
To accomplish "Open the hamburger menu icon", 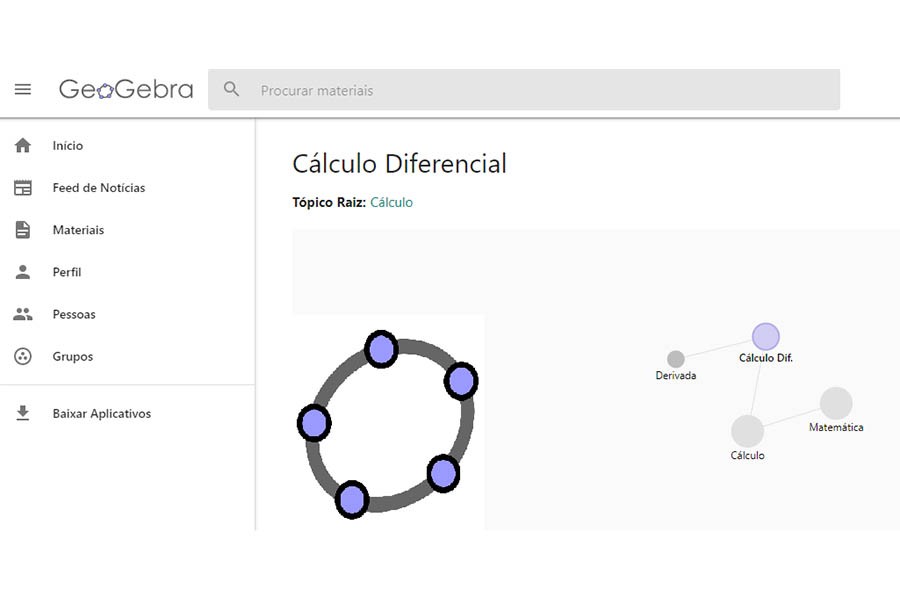I will click(x=23, y=90).
